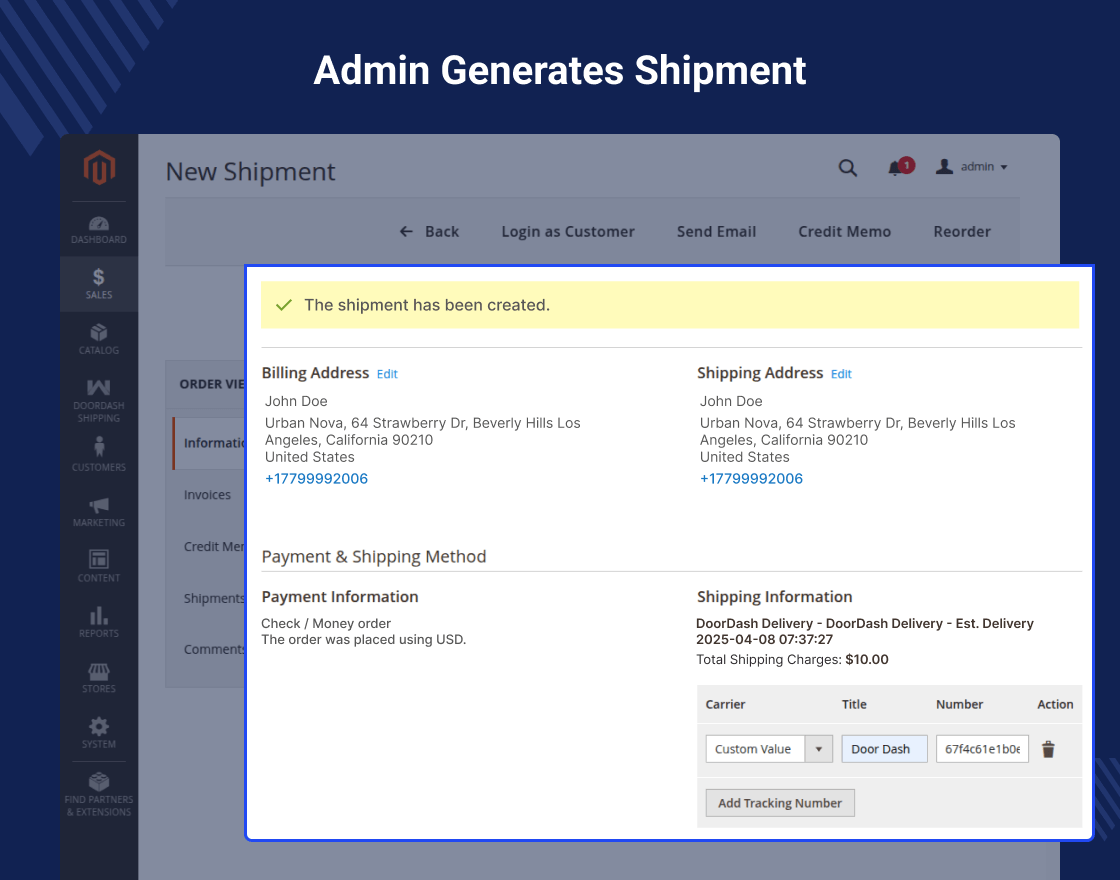Edit the Billing Address

pyautogui.click(x=387, y=374)
